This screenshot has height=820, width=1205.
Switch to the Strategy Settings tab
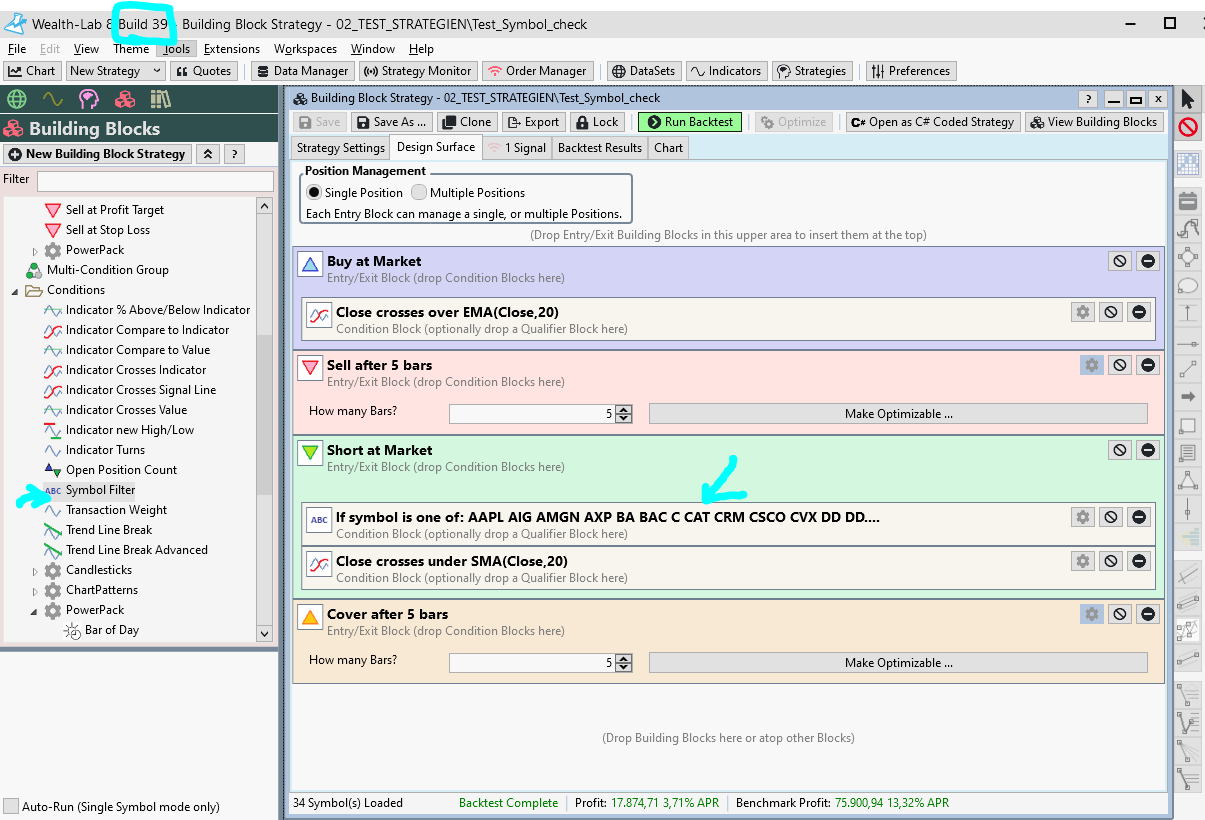[341, 148]
